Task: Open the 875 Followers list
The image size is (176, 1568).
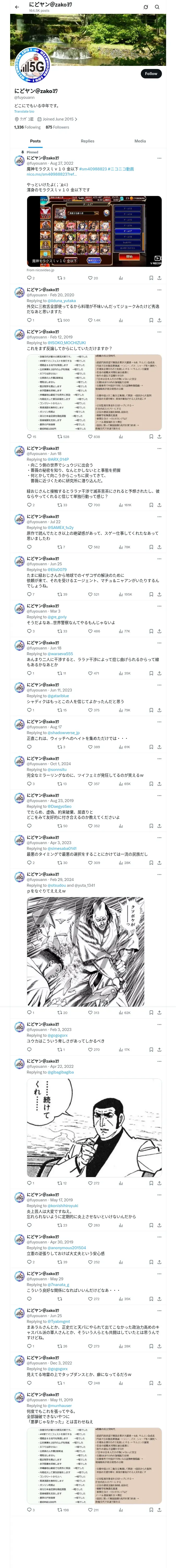Action: click(57, 127)
